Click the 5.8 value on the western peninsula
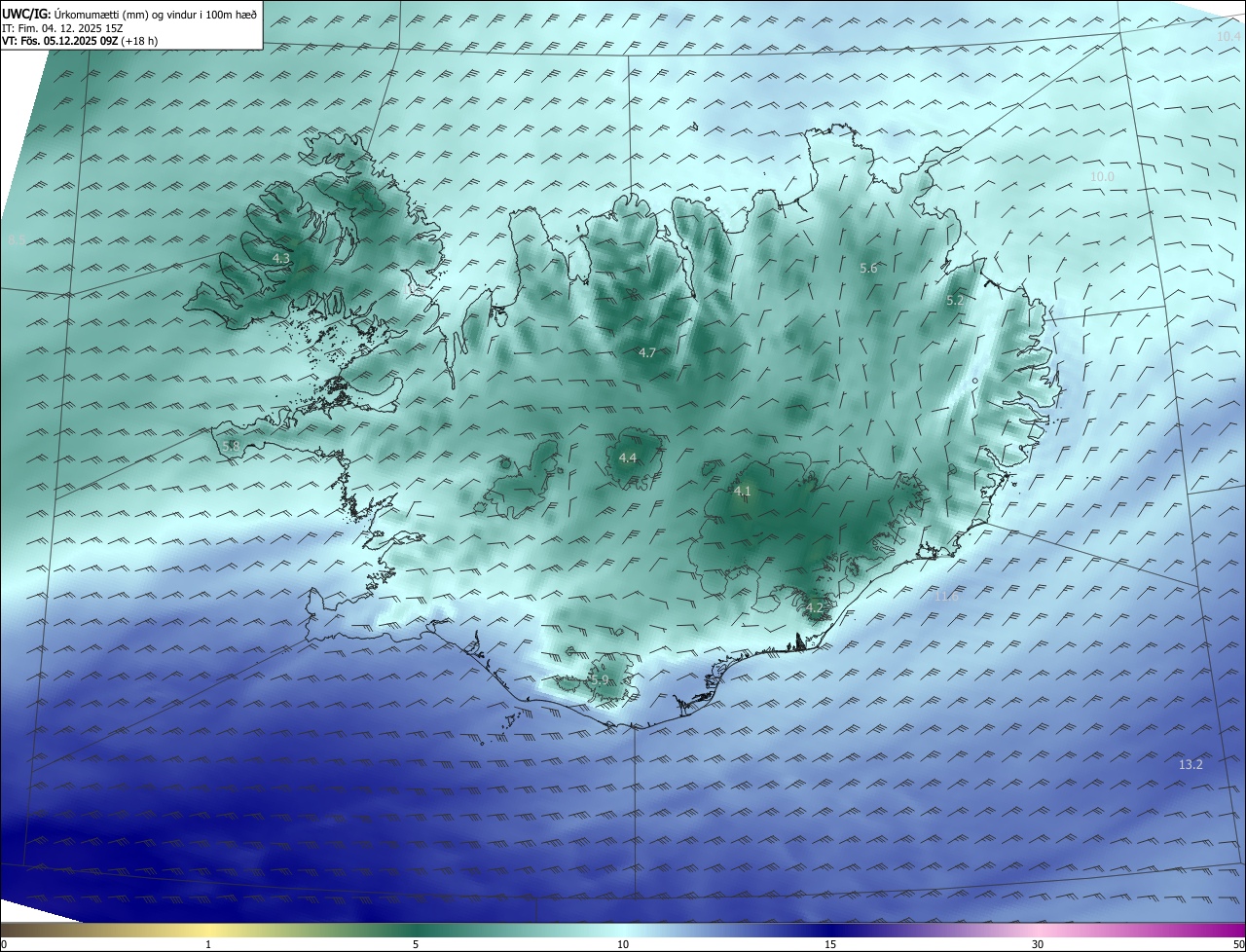 [x=231, y=446]
